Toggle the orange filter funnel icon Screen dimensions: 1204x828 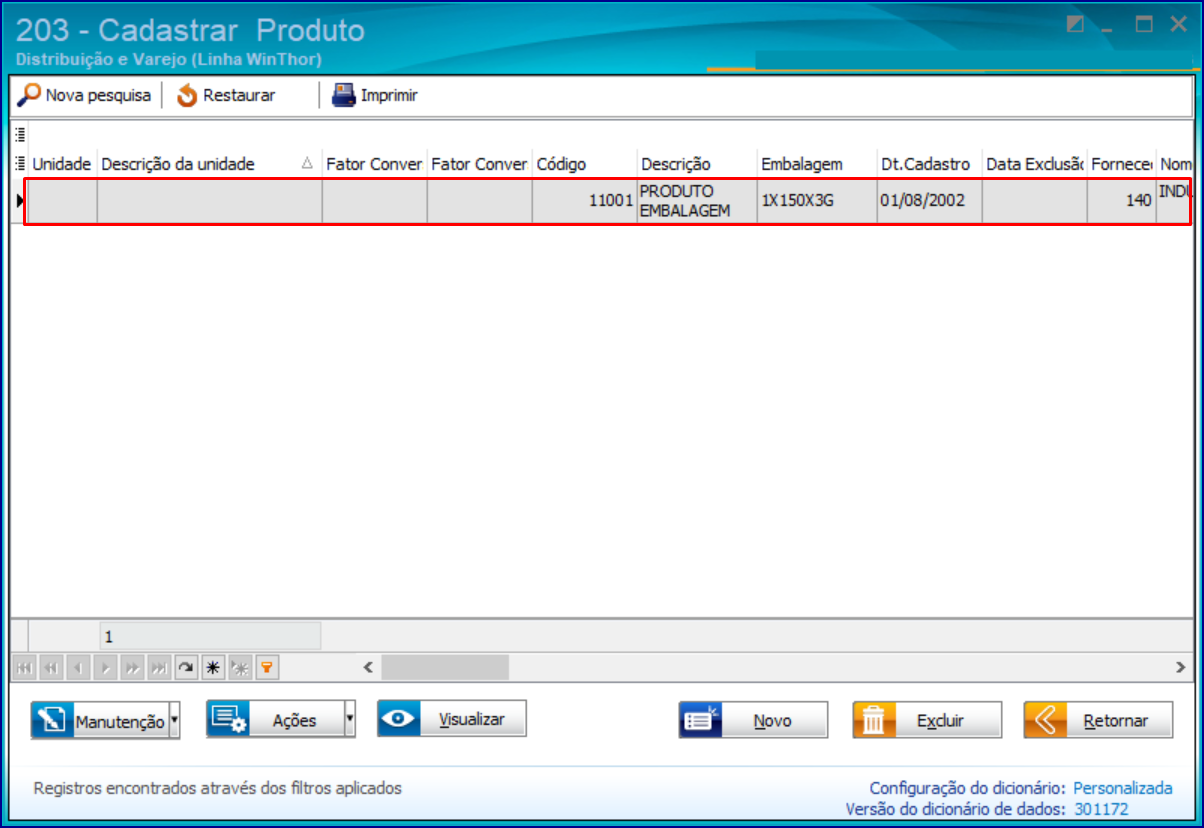pos(267,667)
